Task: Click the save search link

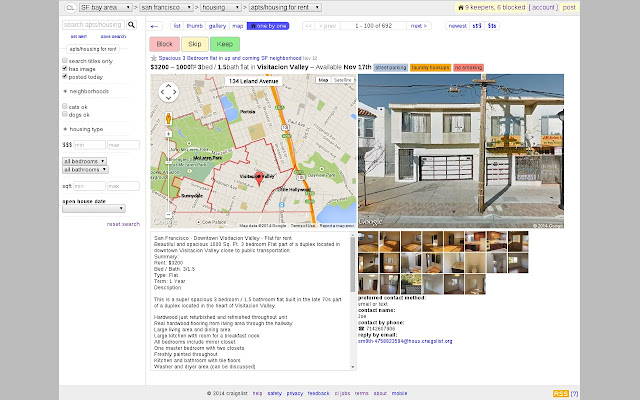Action: tap(113, 36)
